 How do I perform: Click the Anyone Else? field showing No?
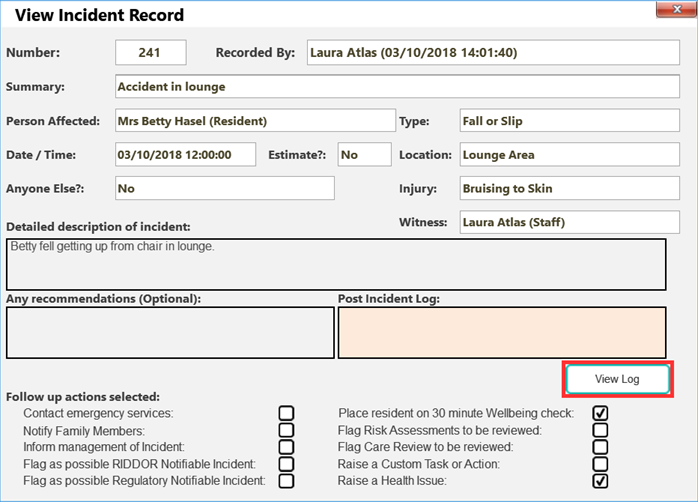[x=225, y=188]
